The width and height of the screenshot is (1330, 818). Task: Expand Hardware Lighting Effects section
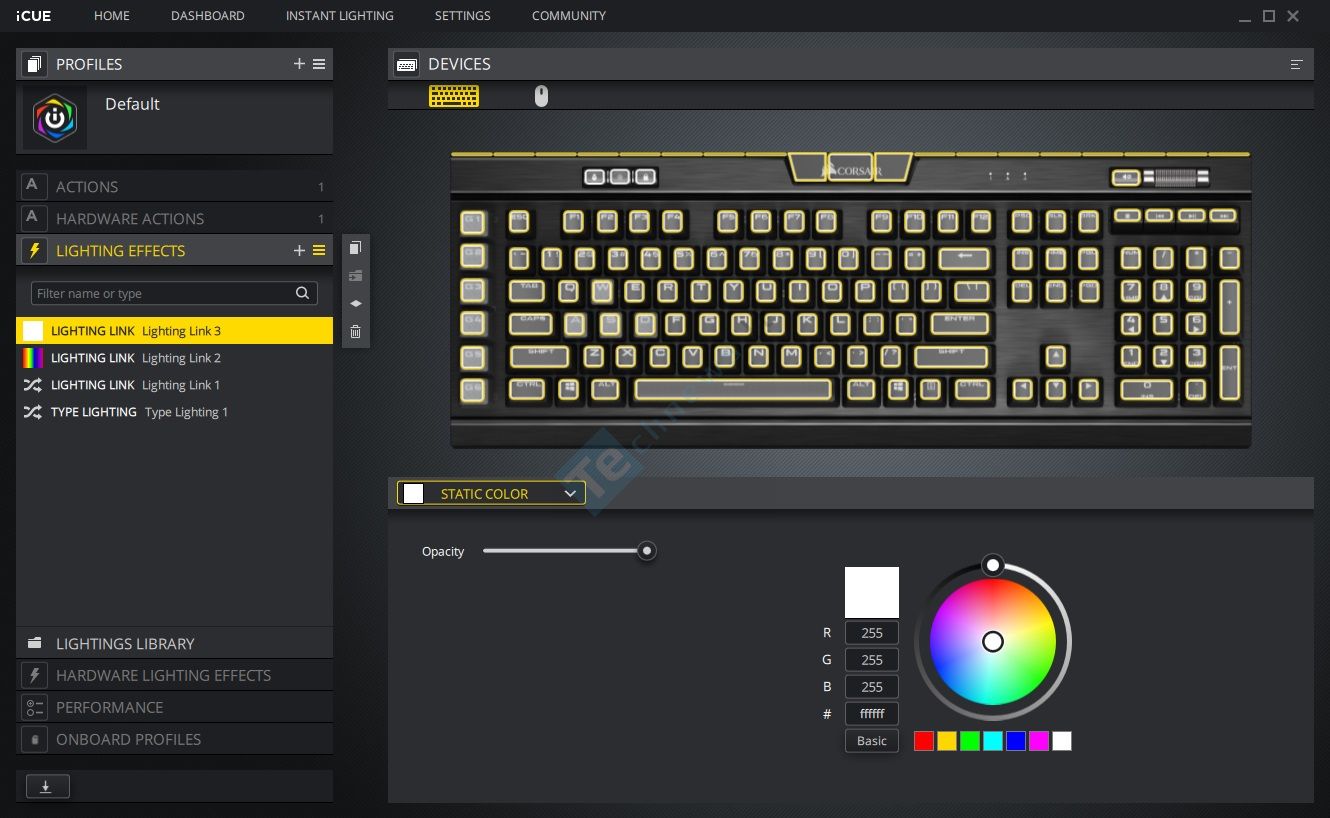(174, 675)
